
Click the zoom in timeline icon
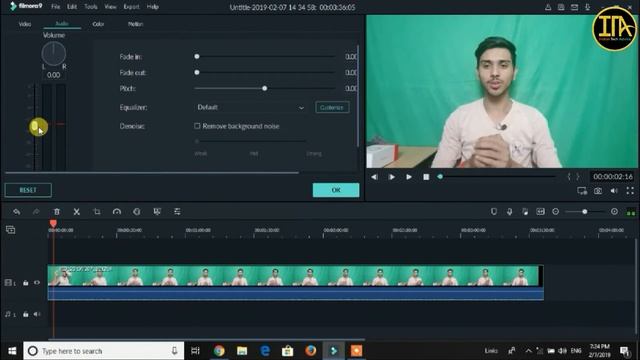[614, 211]
